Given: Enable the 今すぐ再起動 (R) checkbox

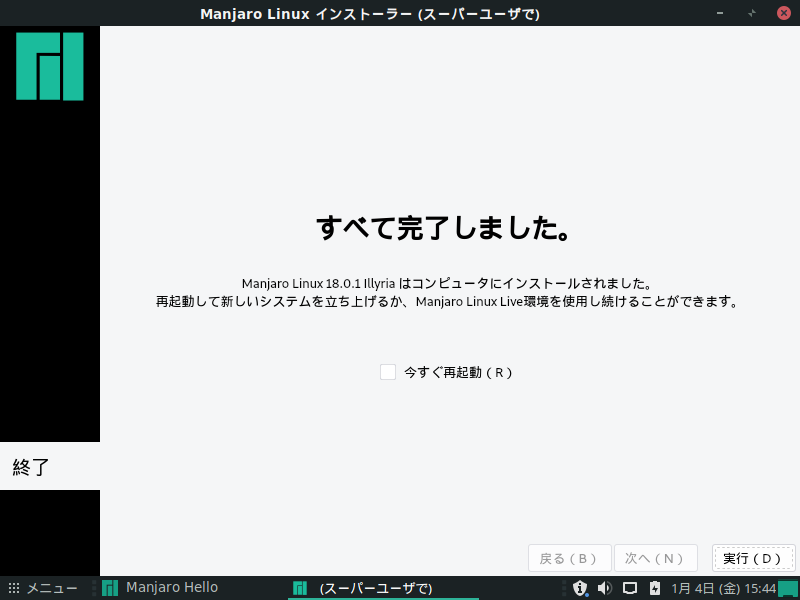Looking at the screenshot, I should (388, 372).
